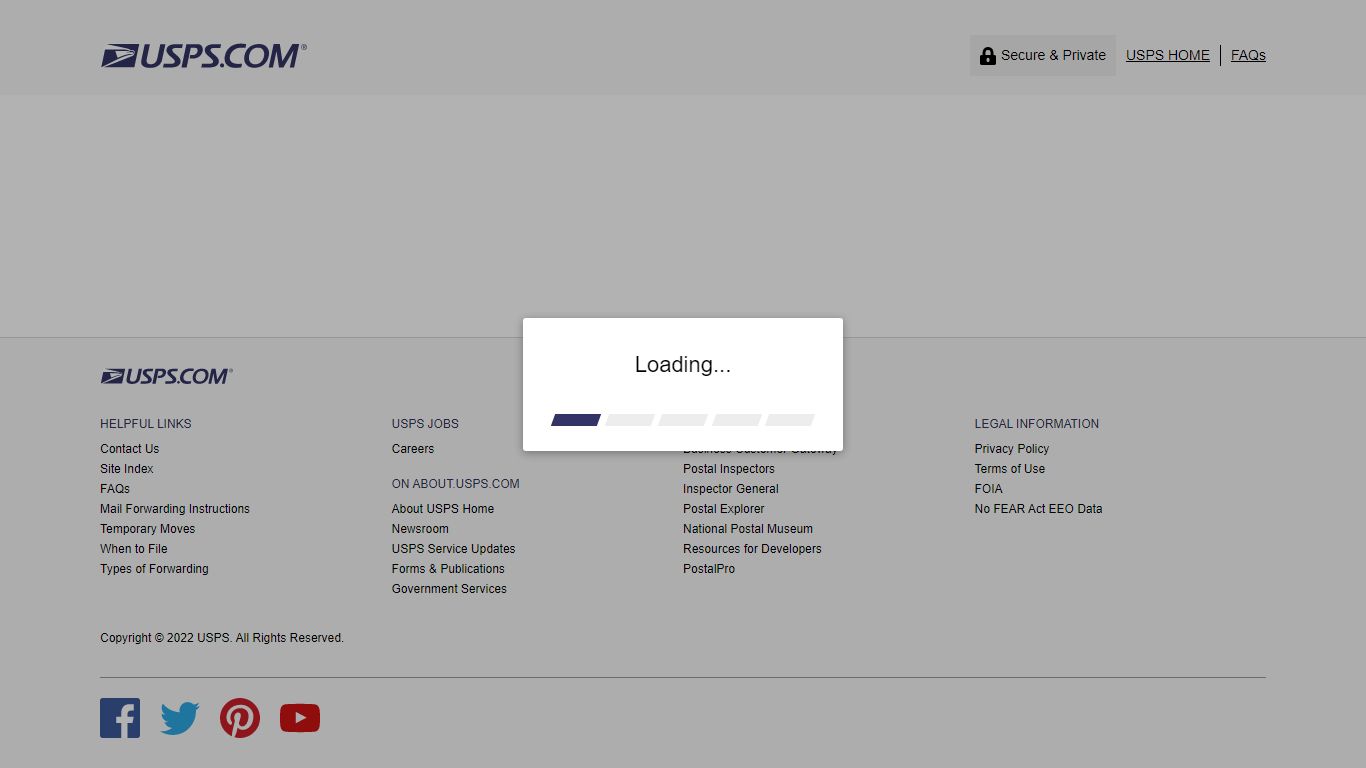Open Inspector General link
This screenshot has width=1366, height=768.
[731, 489]
